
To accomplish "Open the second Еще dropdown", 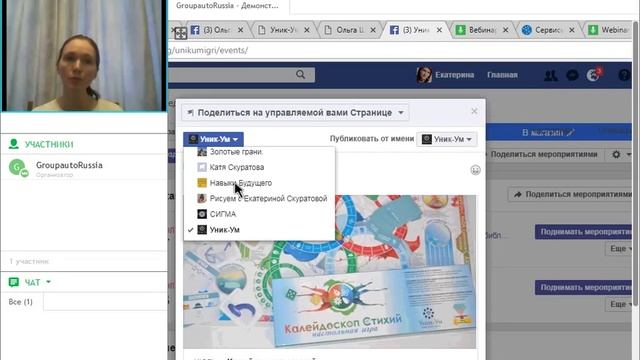I will point(620,304).
